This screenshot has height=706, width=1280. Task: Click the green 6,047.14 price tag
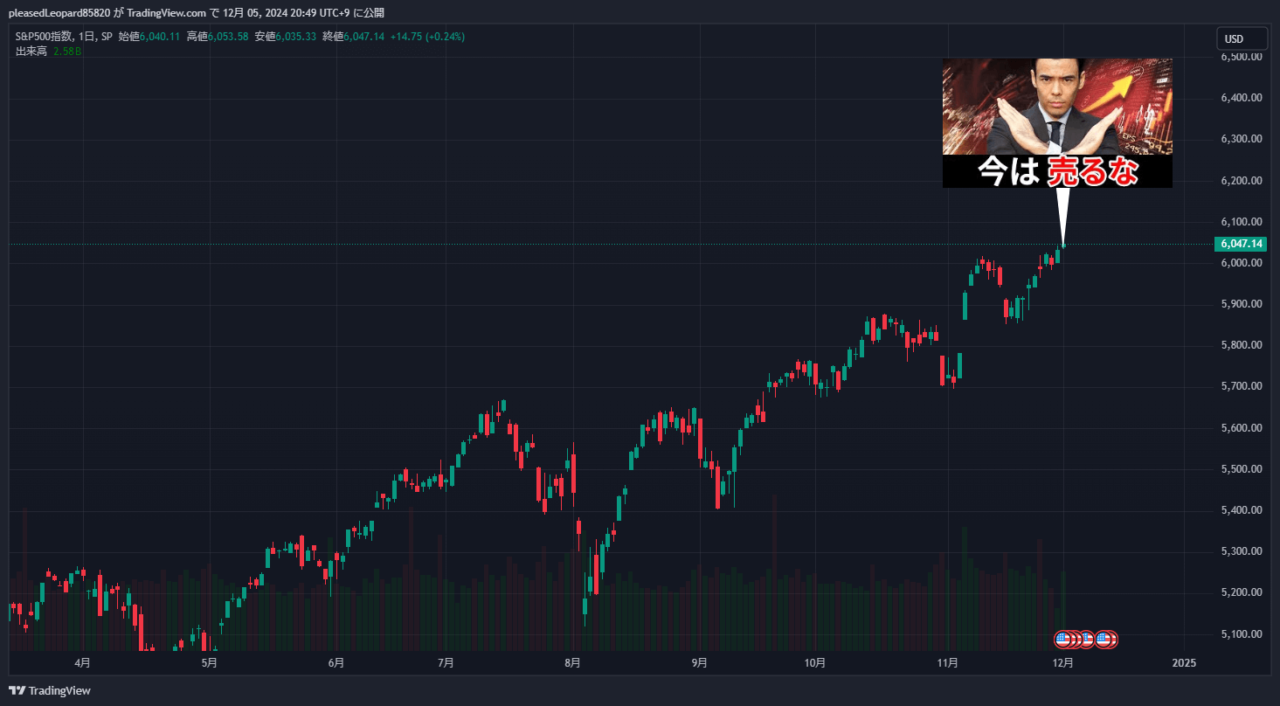pos(1242,243)
